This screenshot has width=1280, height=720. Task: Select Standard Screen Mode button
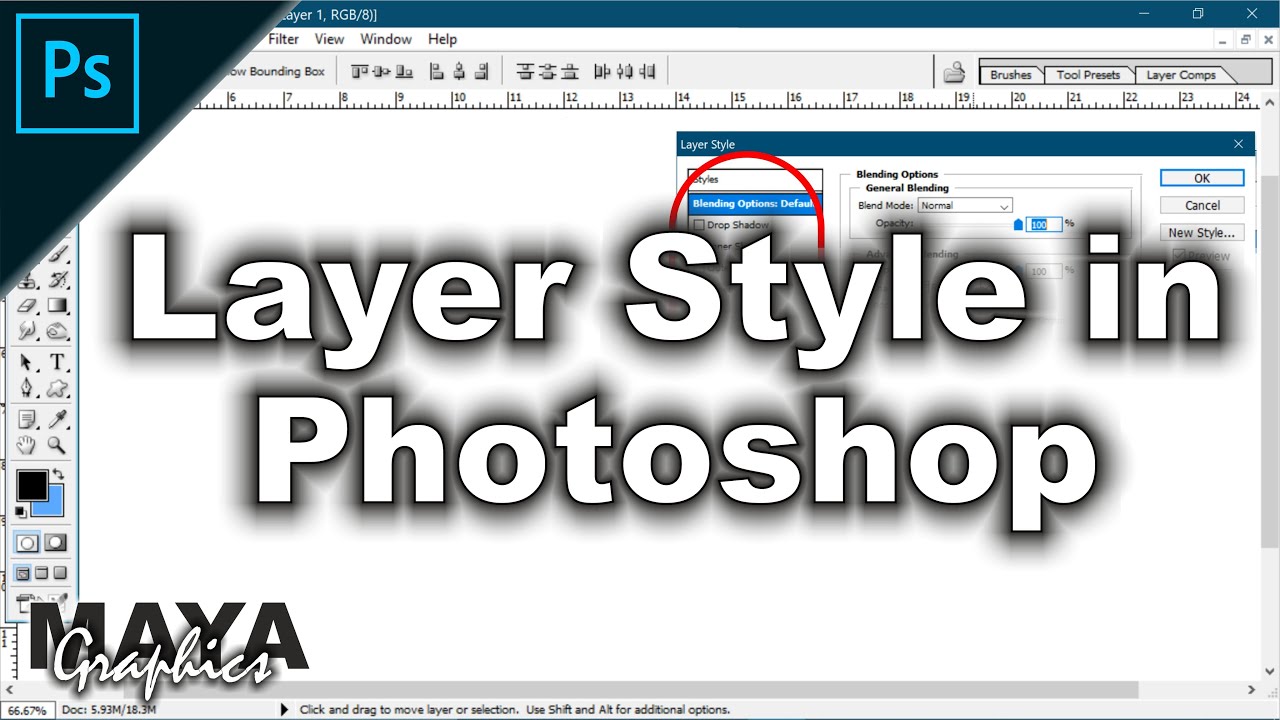point(22,573)
